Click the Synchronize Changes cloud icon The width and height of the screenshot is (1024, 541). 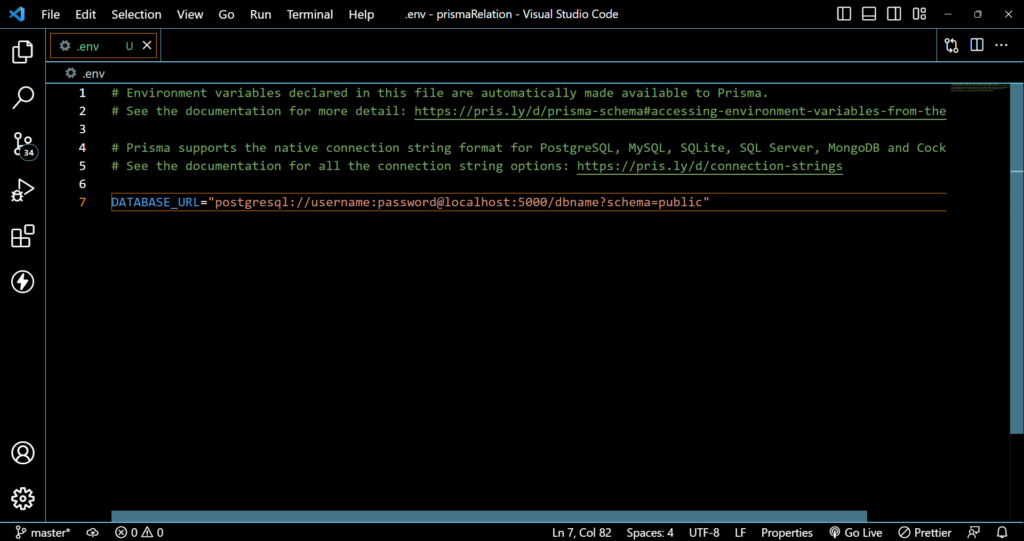pyautogui.click(x=93, y=533)
